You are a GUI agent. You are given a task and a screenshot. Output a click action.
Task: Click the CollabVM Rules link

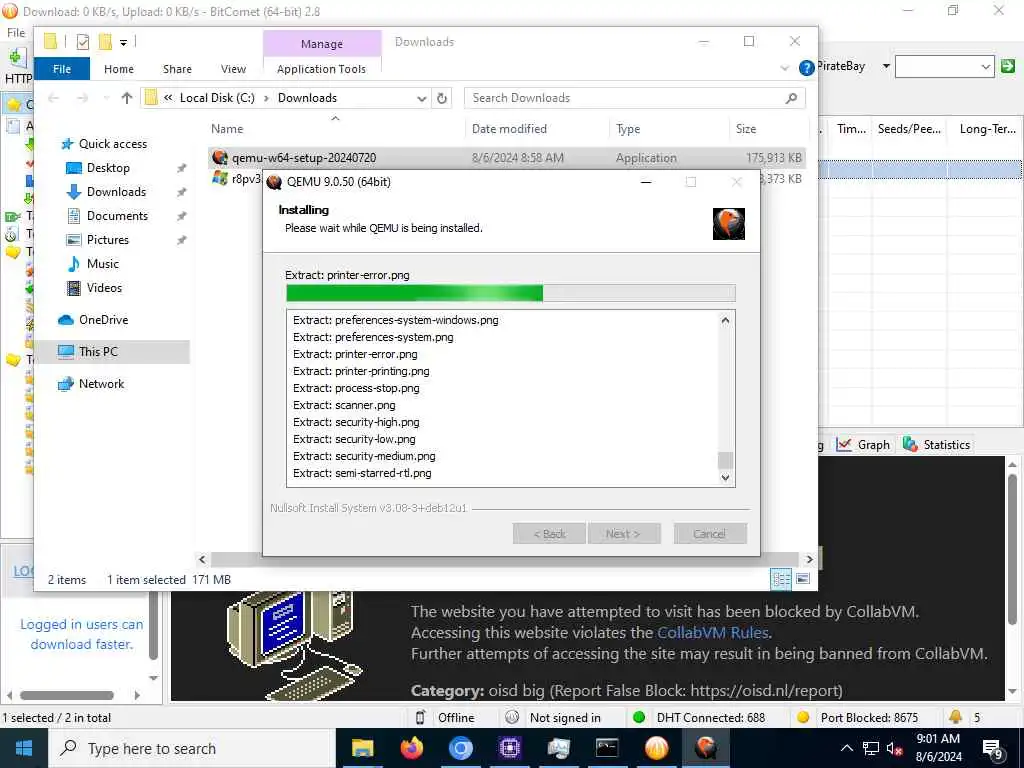(x=712, y=633)
